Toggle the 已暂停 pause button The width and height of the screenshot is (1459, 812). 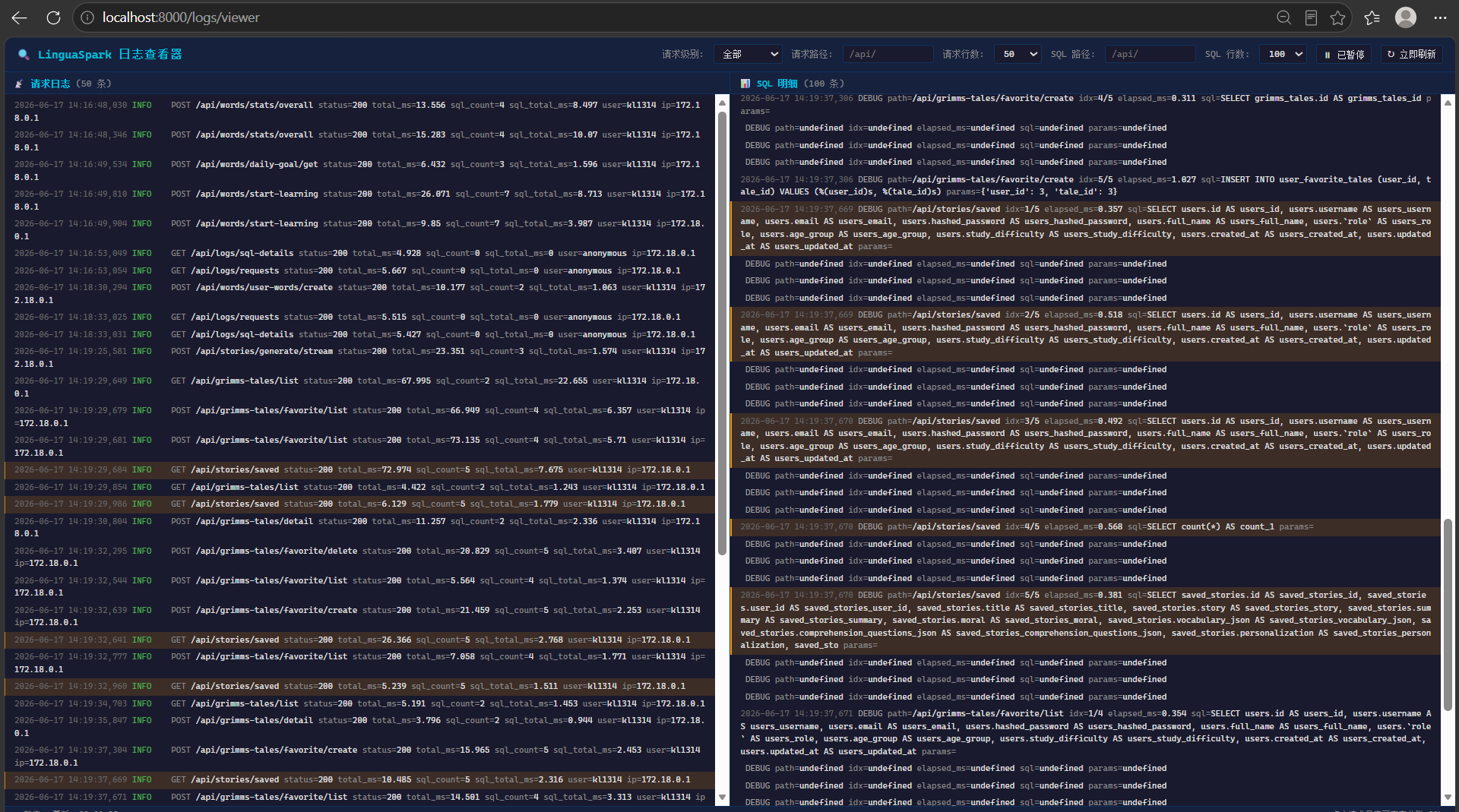[1344, 55]
